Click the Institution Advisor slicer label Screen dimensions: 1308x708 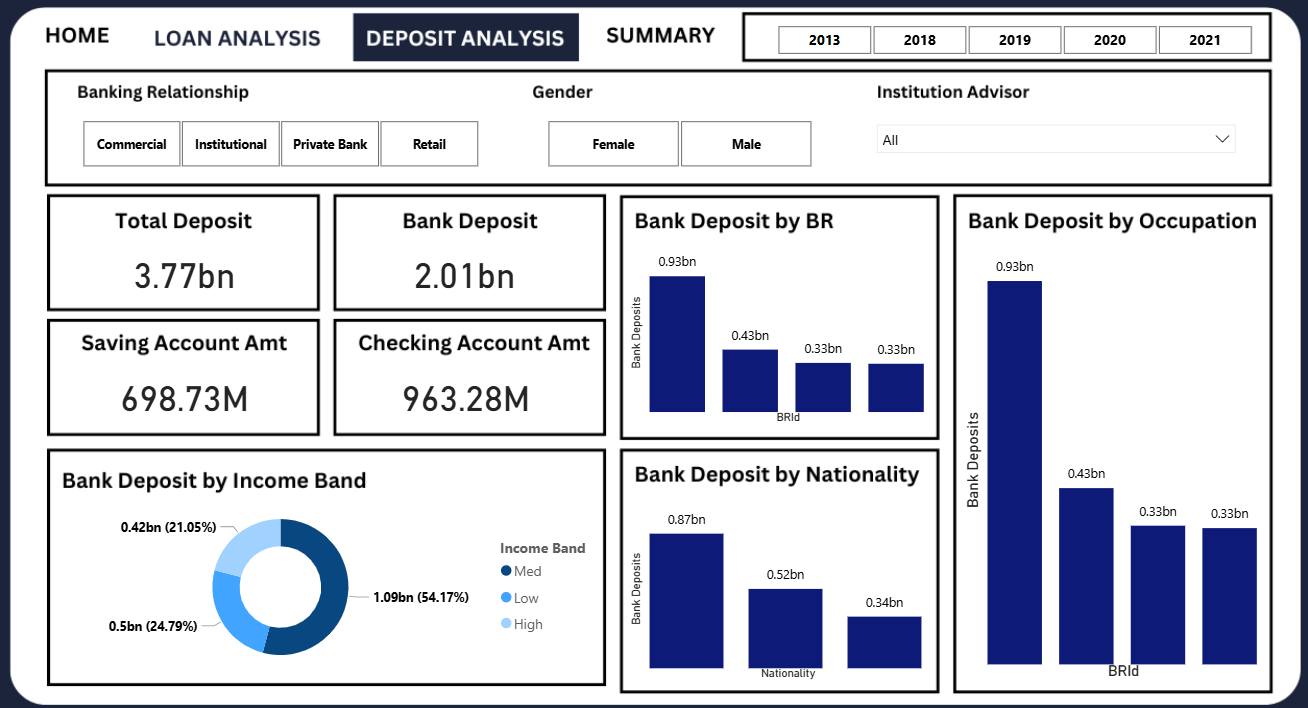953,92
